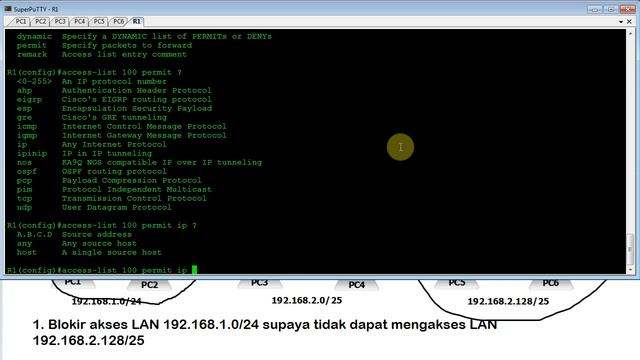Switch to the PC2 tab
The image size is (640, 360).
[40, 21]
